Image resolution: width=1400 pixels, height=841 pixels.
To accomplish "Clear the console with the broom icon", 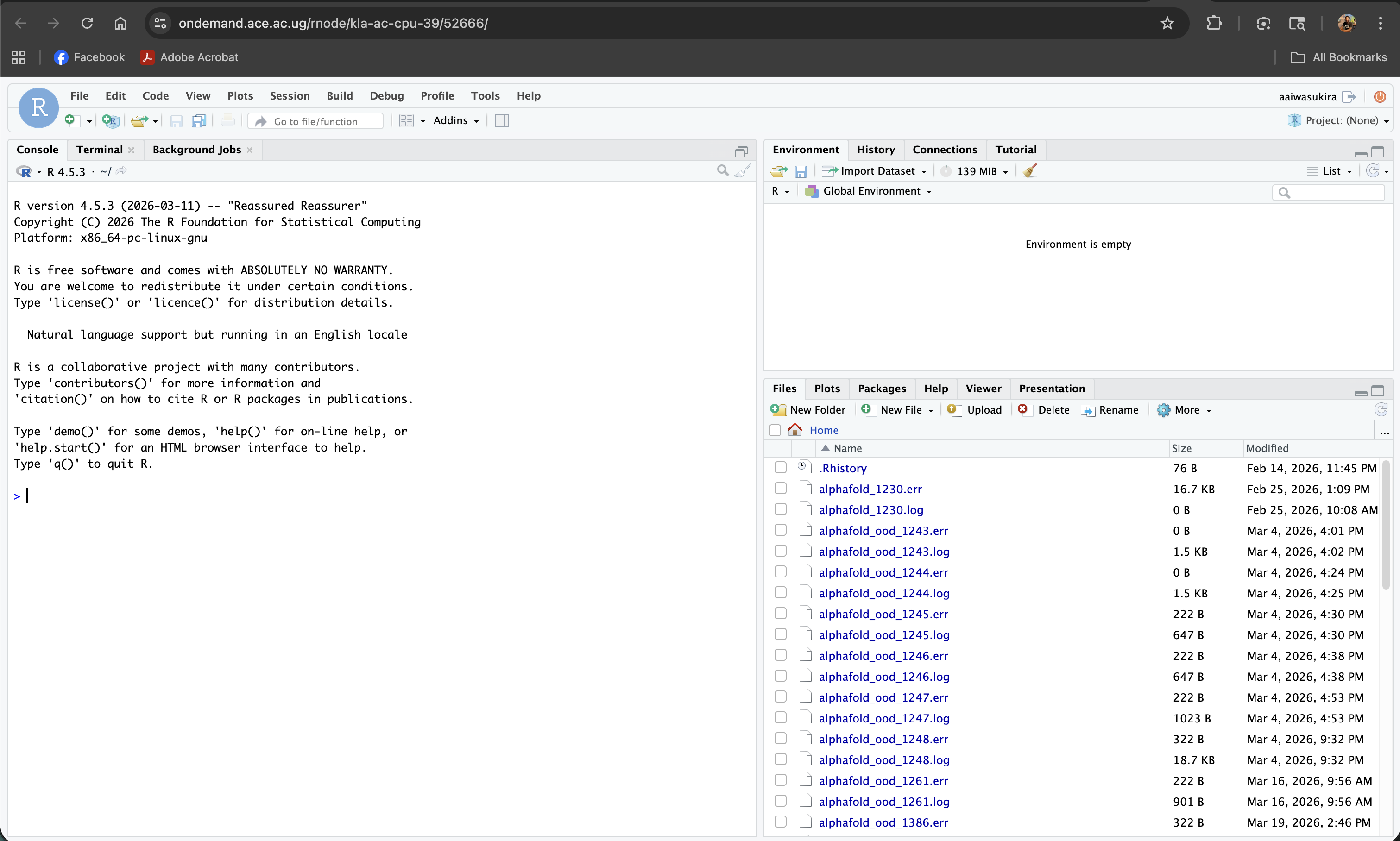I will [744, 170].
